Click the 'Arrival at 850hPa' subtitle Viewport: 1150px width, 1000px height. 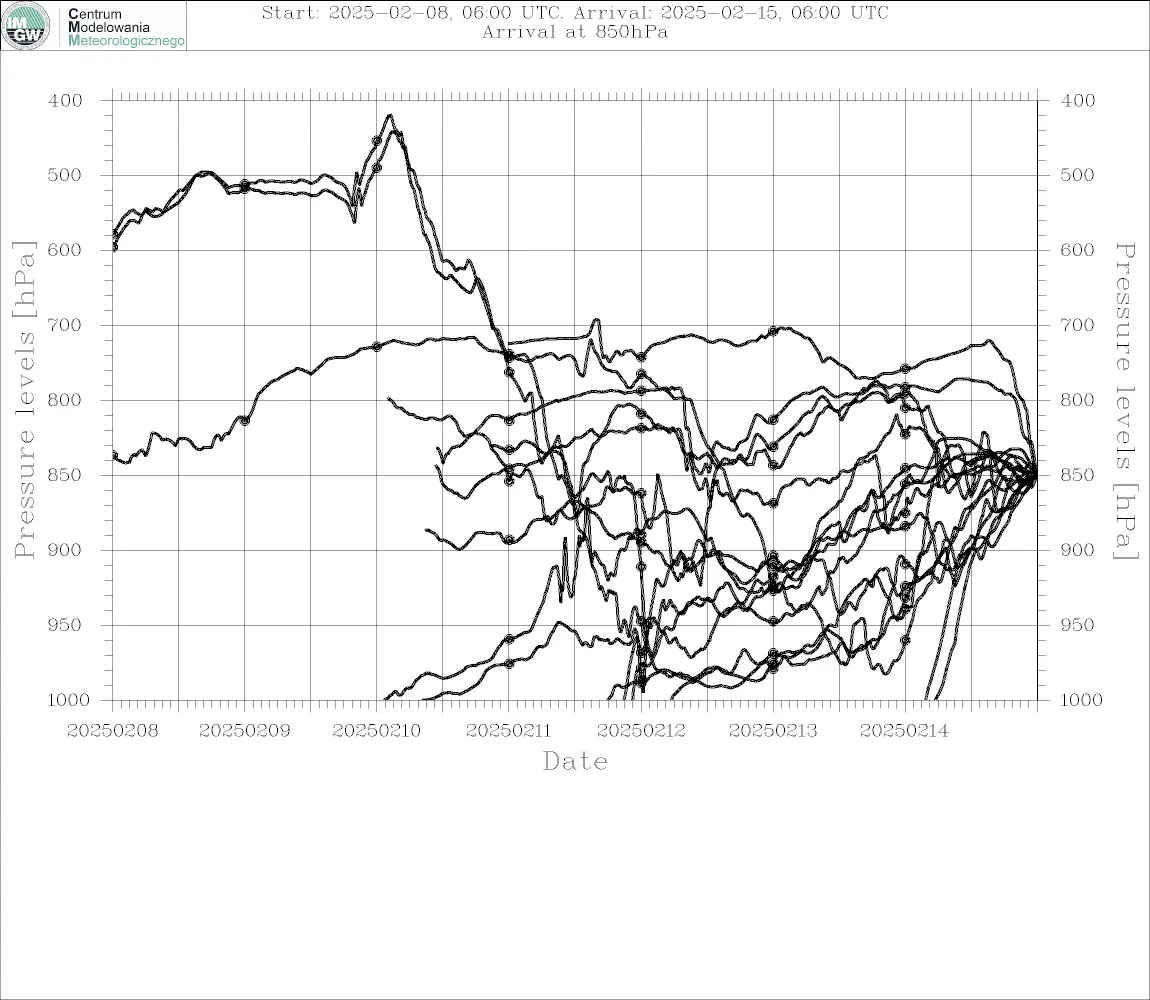tap(575, 32)
